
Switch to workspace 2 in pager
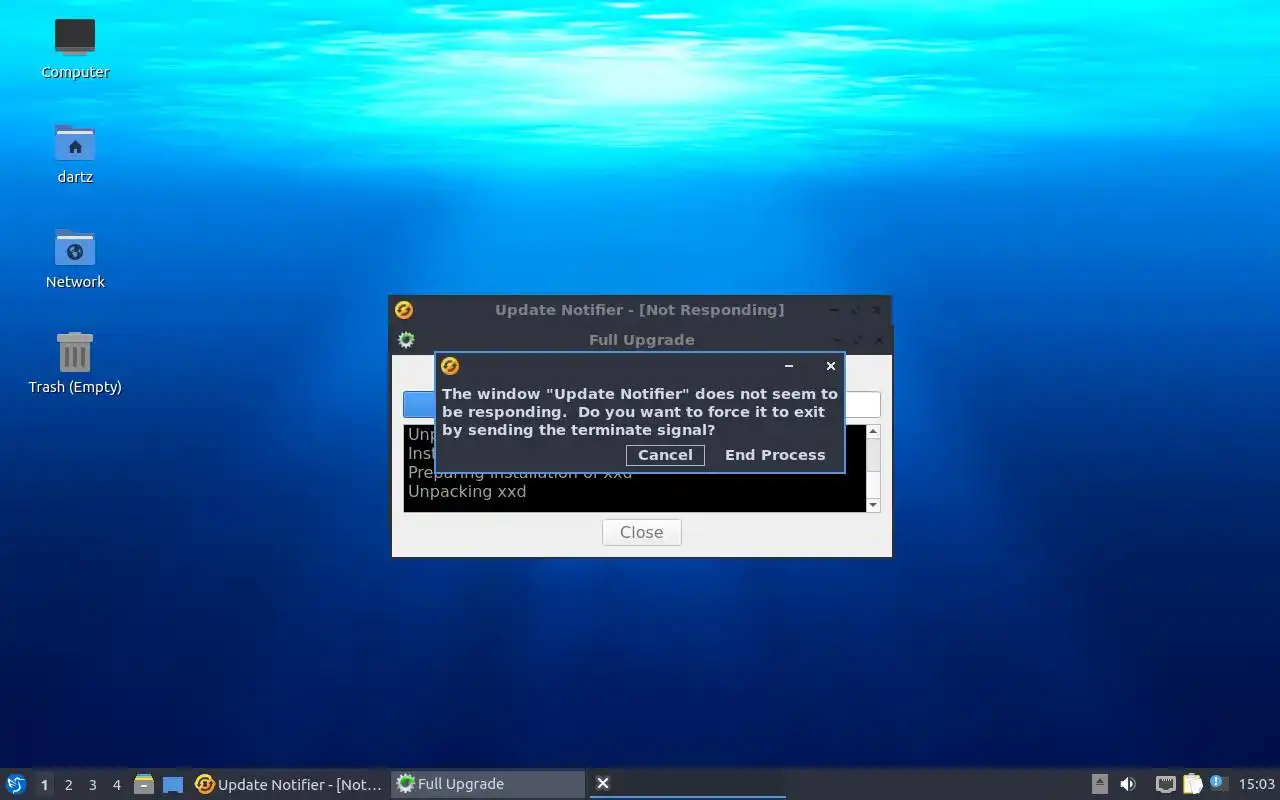68,785
